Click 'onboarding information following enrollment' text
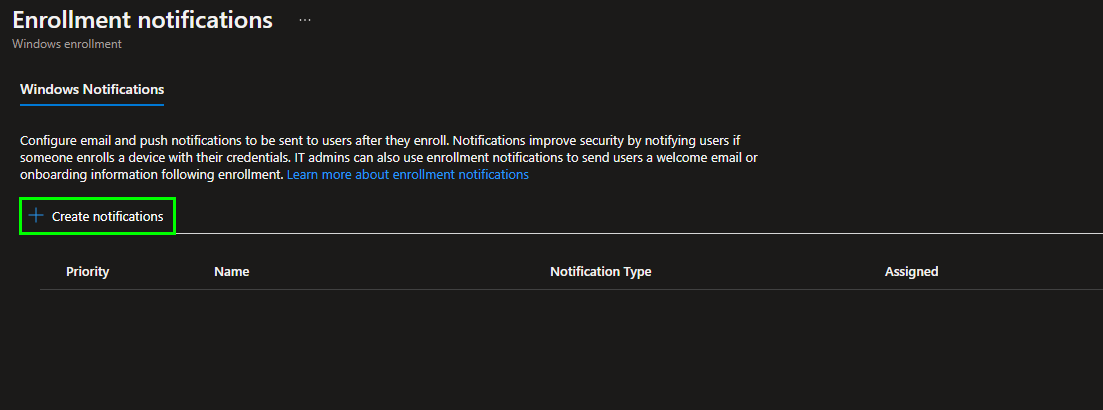Viewport: 1103px width, 410px height. click(x=150, y=175)
